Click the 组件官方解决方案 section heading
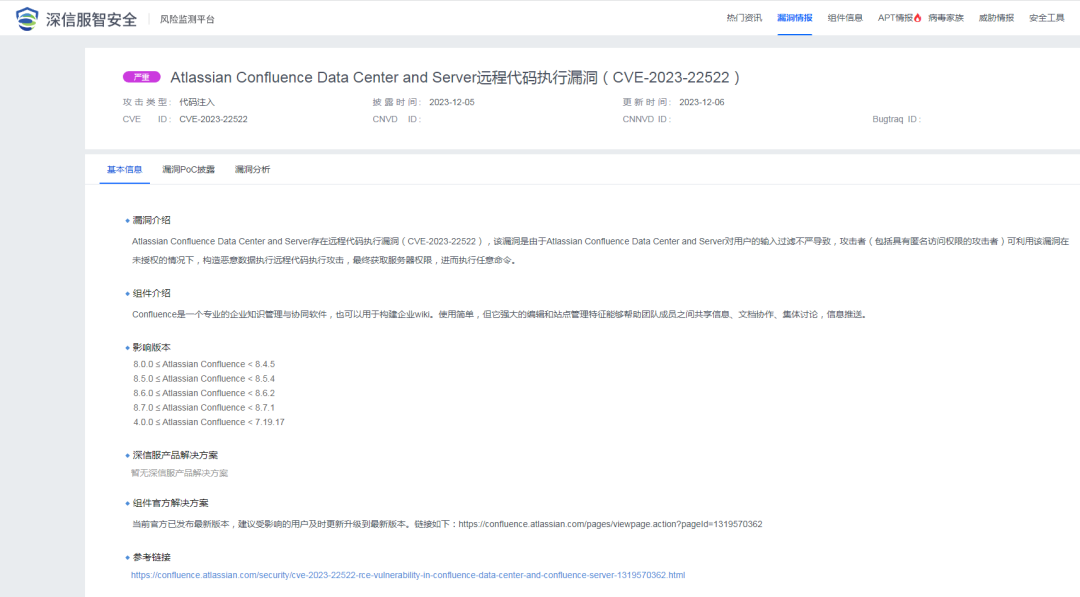The width and height of the screenshot is (1080, 597). pos(170,503)
